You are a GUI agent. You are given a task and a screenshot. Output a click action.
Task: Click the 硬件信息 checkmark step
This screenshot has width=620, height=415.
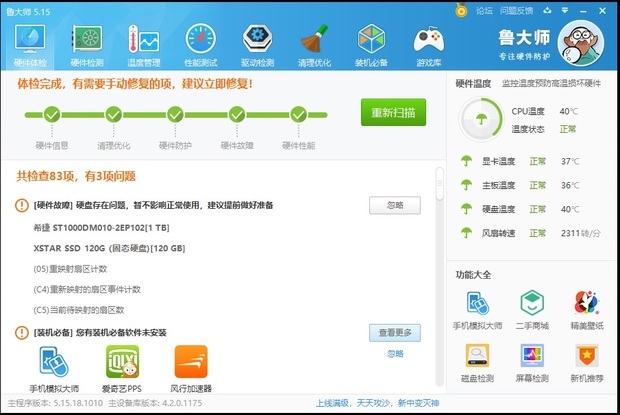(52, 115)
